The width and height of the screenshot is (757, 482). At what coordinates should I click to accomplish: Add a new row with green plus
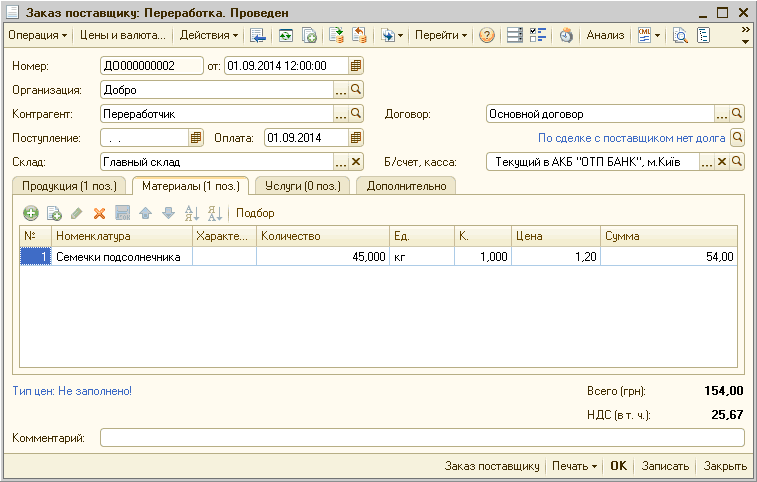(31, 213)
